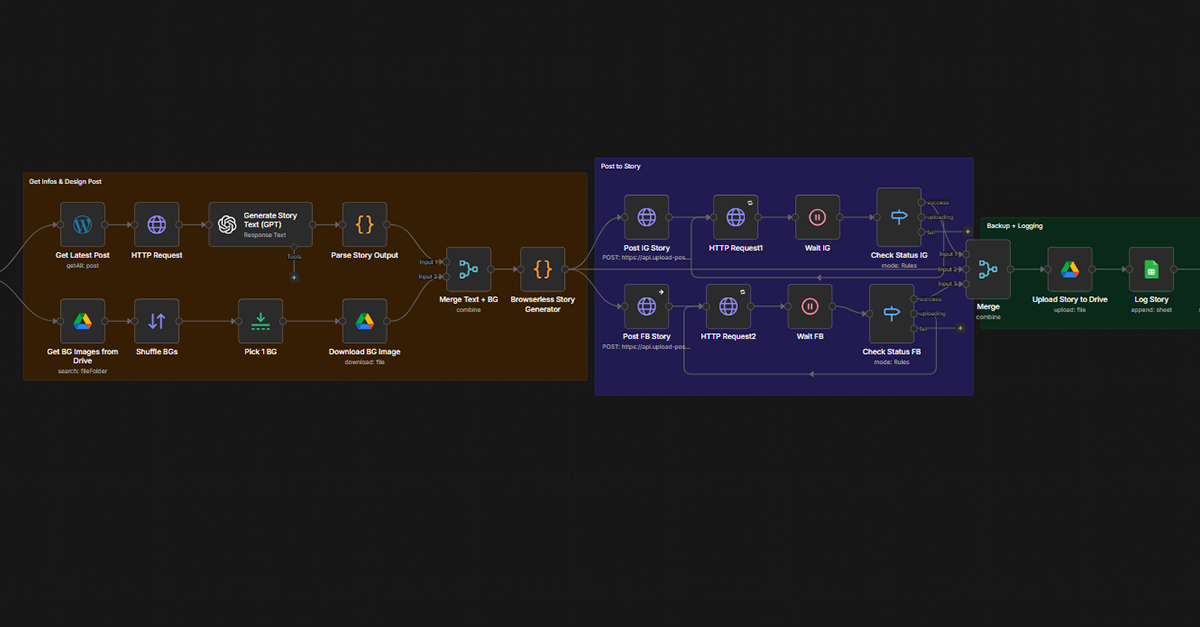Select the 'Post to Story' sticky note title
1200x627 pixels.
click(621, 166)
